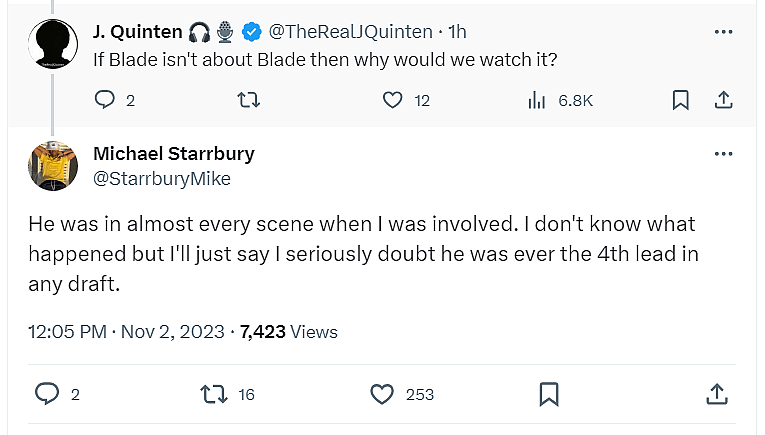This screenshot has width=765, height=435.
Task: Bookmark J. Quinten's tweet
Action: coord(680,100)
